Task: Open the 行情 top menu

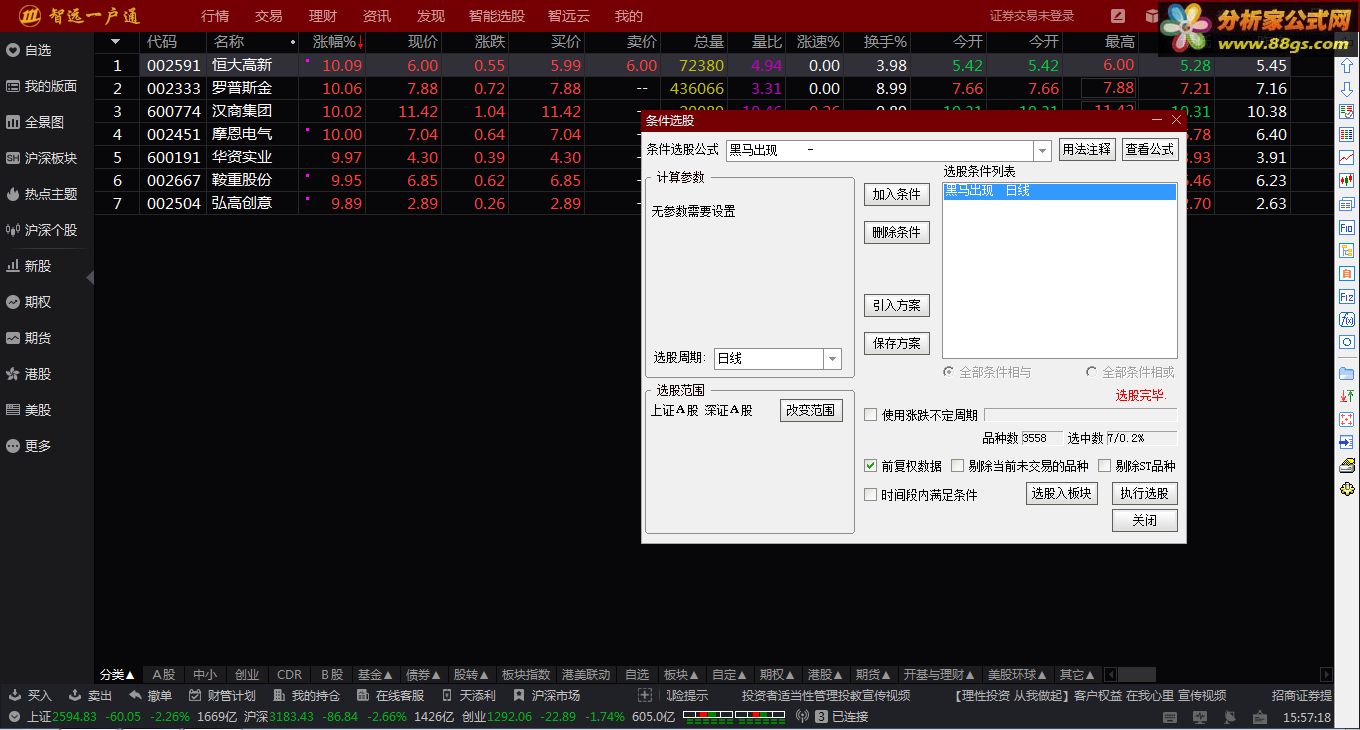Action: pyautogui.click(x=215, y=16)
